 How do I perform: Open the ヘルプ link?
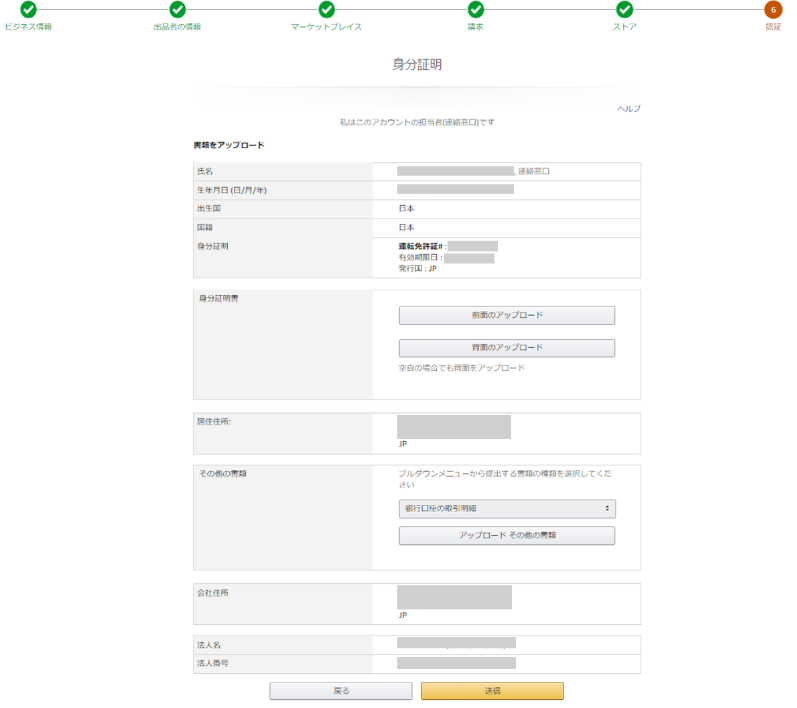coord(628,108)
